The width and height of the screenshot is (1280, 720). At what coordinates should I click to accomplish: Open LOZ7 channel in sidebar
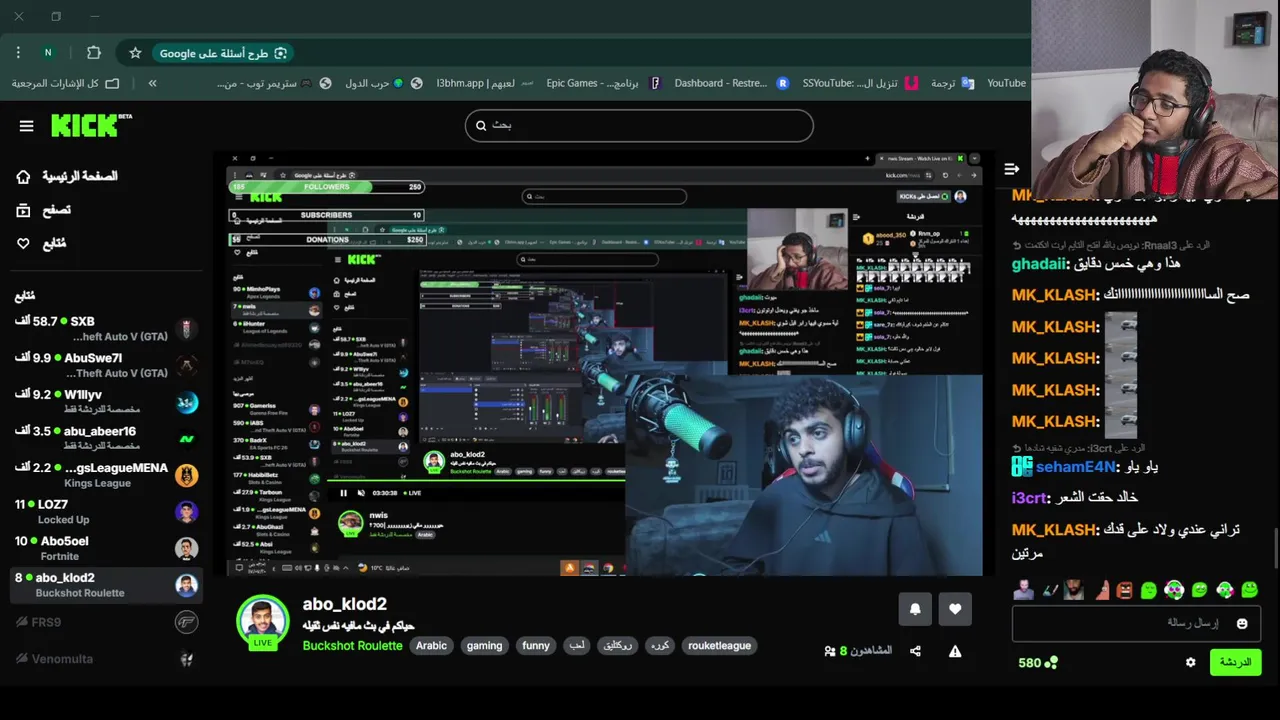(x=106, y=512)
